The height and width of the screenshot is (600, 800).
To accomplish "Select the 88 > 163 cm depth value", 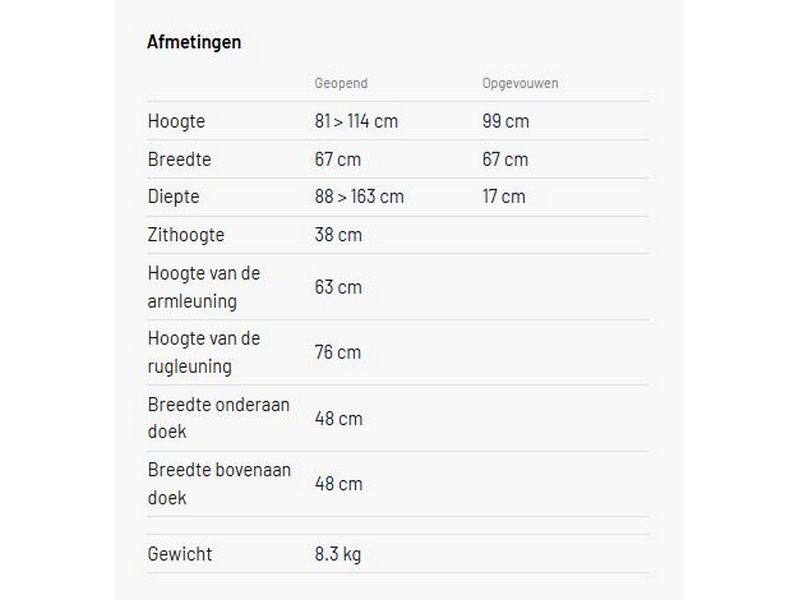I will click(359, 196).
